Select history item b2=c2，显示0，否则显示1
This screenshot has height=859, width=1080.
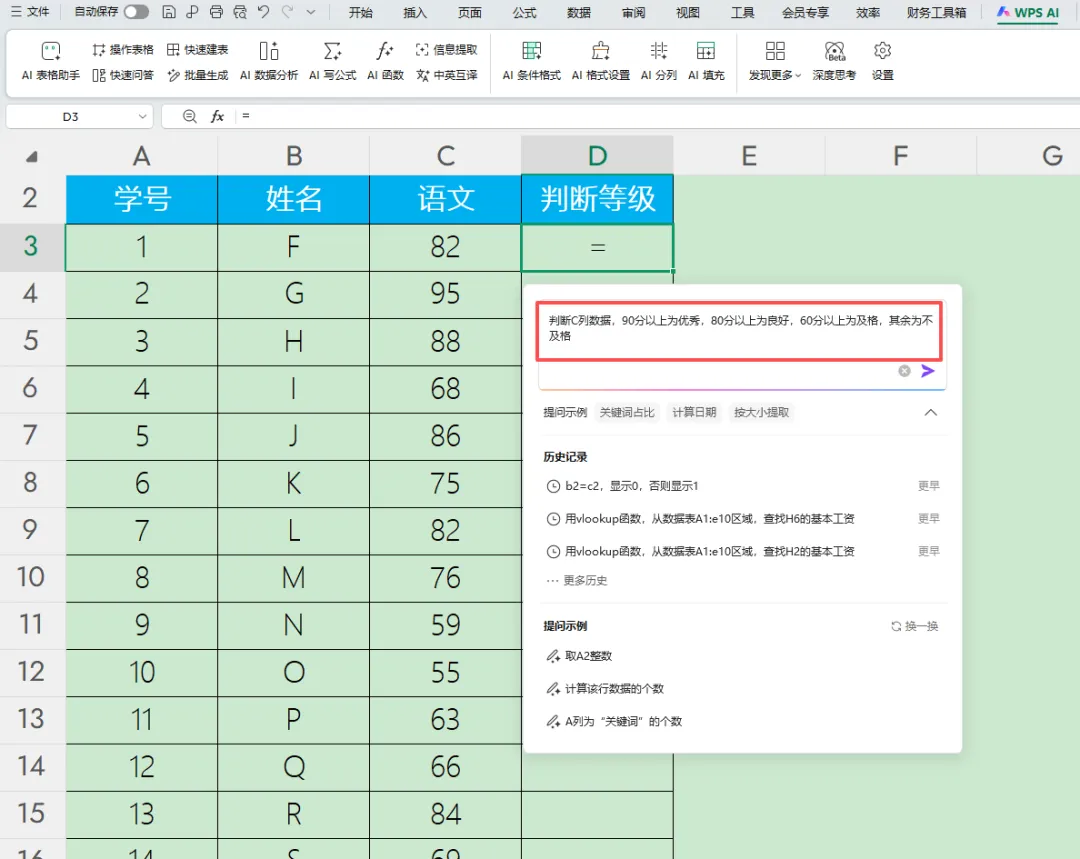742,486
